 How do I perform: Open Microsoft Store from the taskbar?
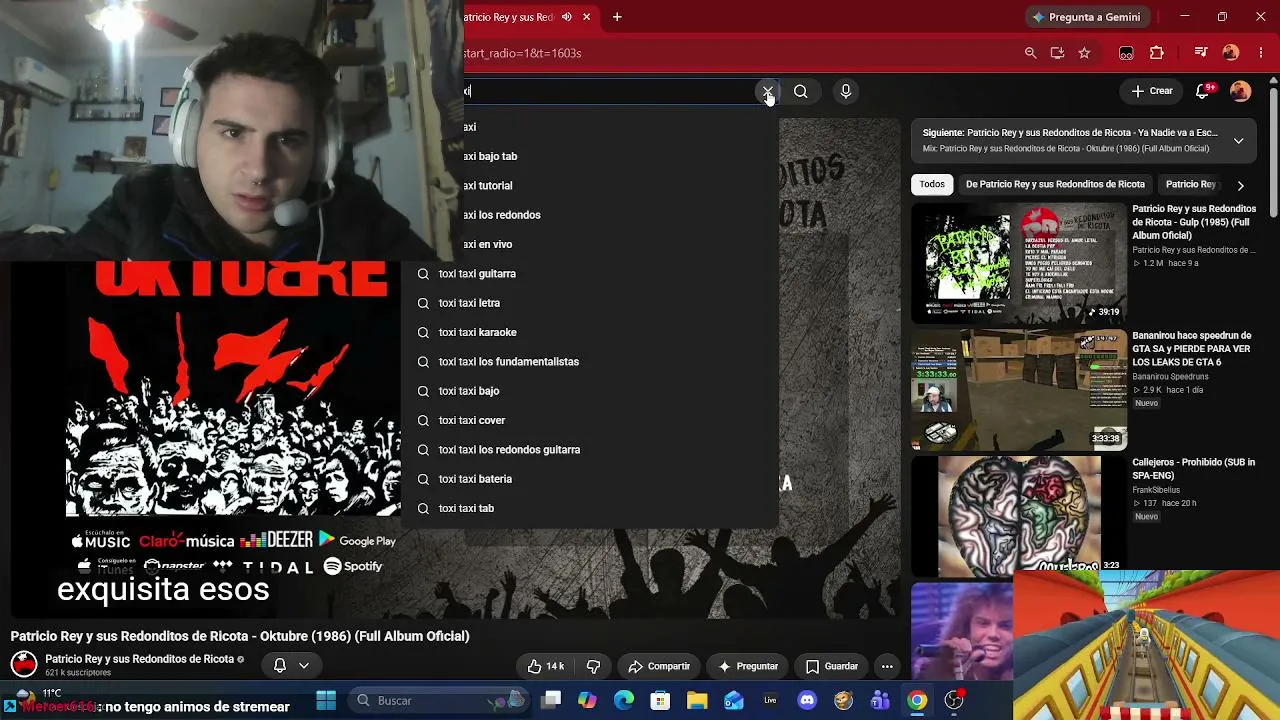660,700
